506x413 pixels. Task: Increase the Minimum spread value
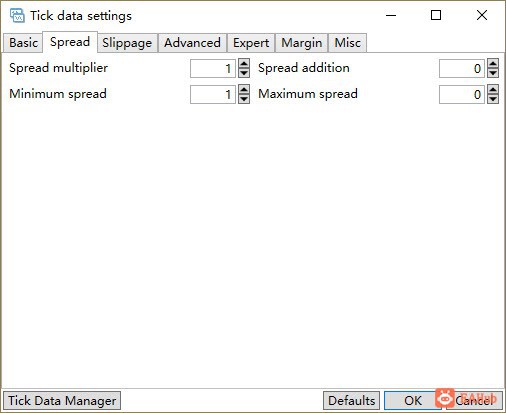click(244, 89)
